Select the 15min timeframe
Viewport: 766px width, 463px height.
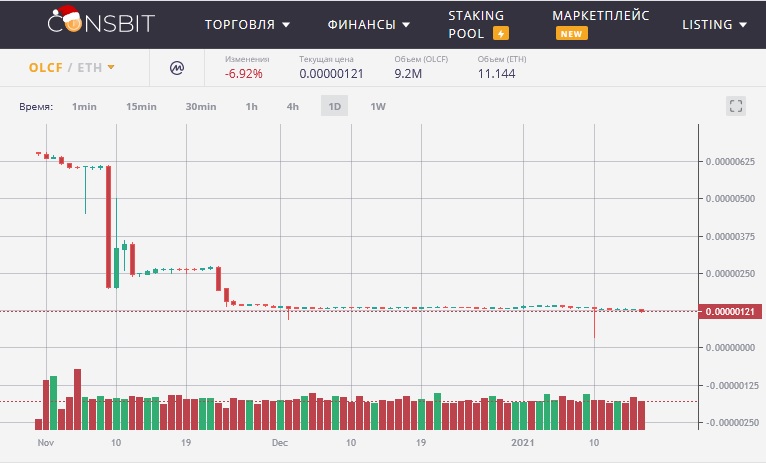tap(141, 106)
